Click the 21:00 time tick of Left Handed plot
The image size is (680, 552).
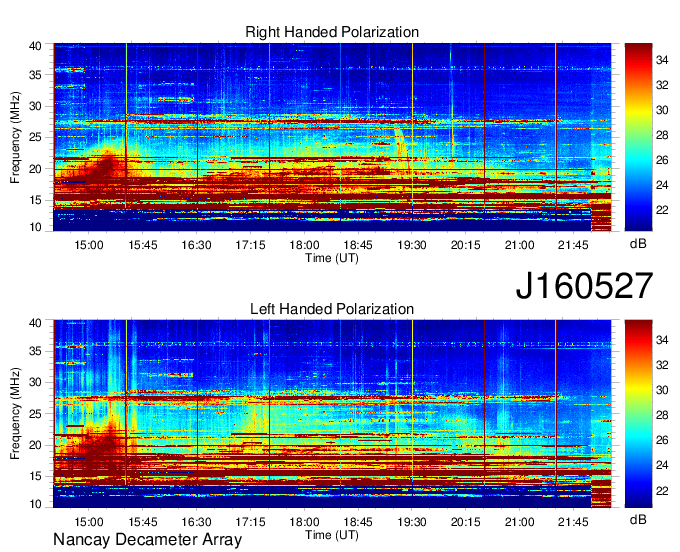(x=519, y=522)
